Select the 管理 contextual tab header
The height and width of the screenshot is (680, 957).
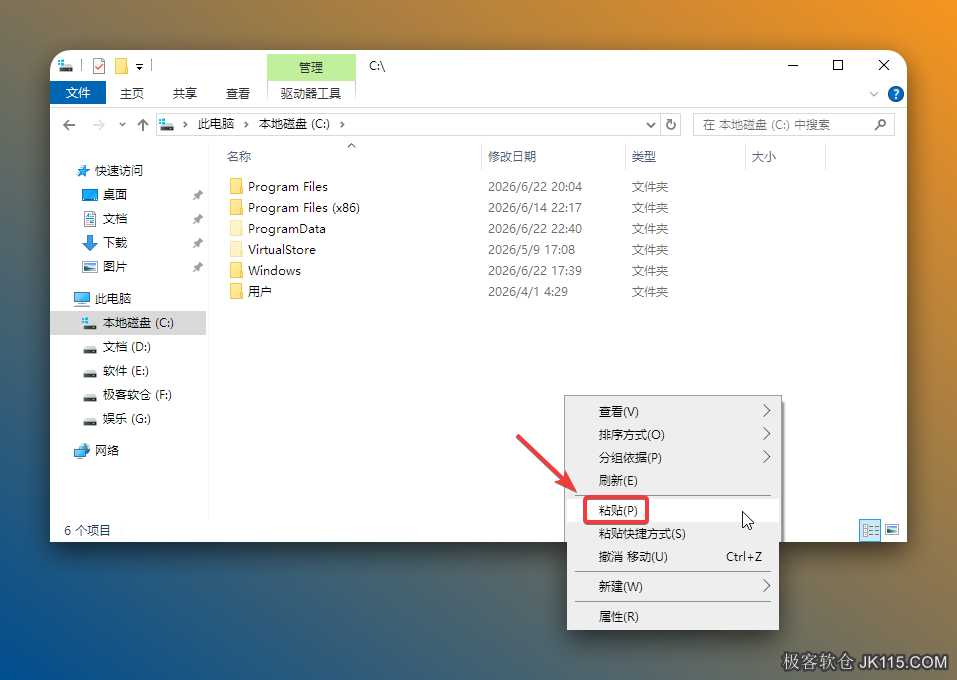coord(311,67)
